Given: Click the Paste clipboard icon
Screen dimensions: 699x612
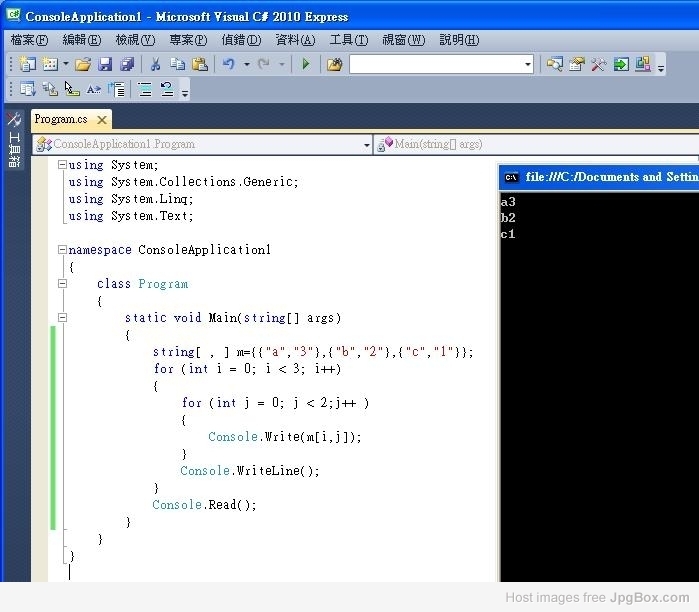Looking at the screenshot, I should coord(200,64).
